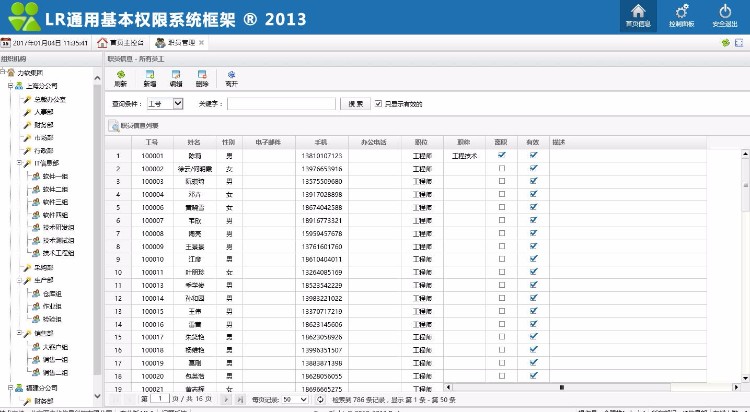Click the 新增 add toolbar icon
Image resolution: width=750 pixels, height=412 pixels.
(x=150, y=75)
